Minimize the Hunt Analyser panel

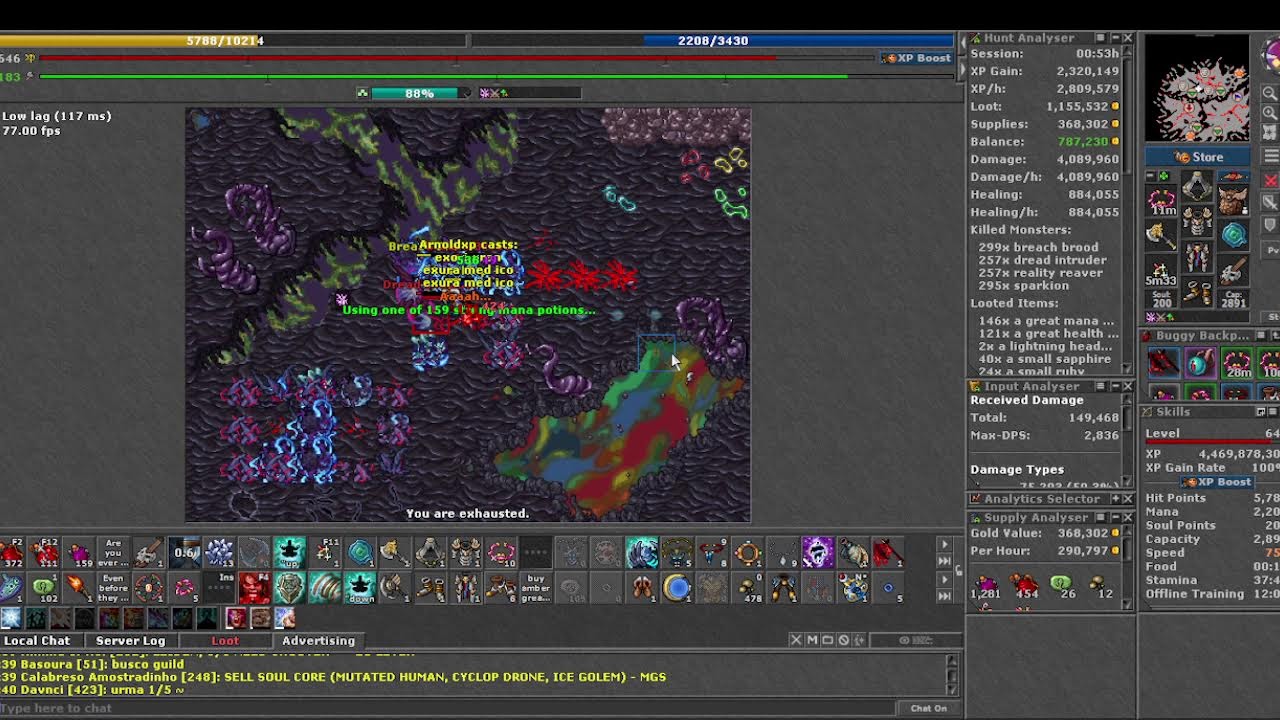pyautogui.click(x=1114, y=38)
